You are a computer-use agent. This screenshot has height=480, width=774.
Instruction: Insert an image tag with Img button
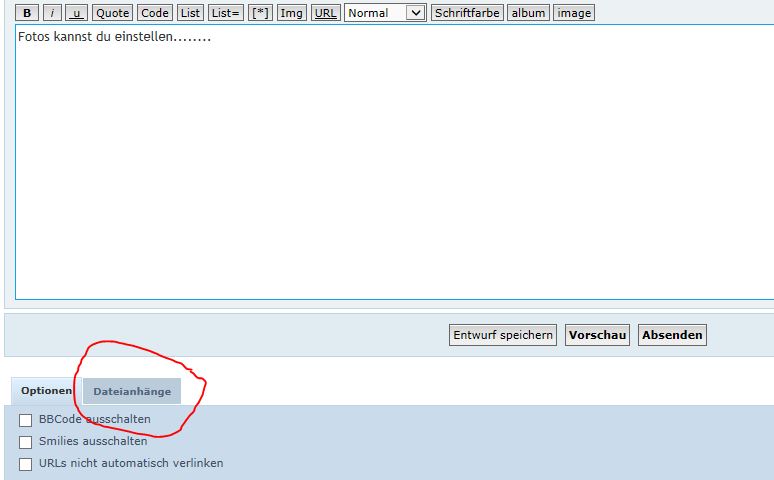291,13
